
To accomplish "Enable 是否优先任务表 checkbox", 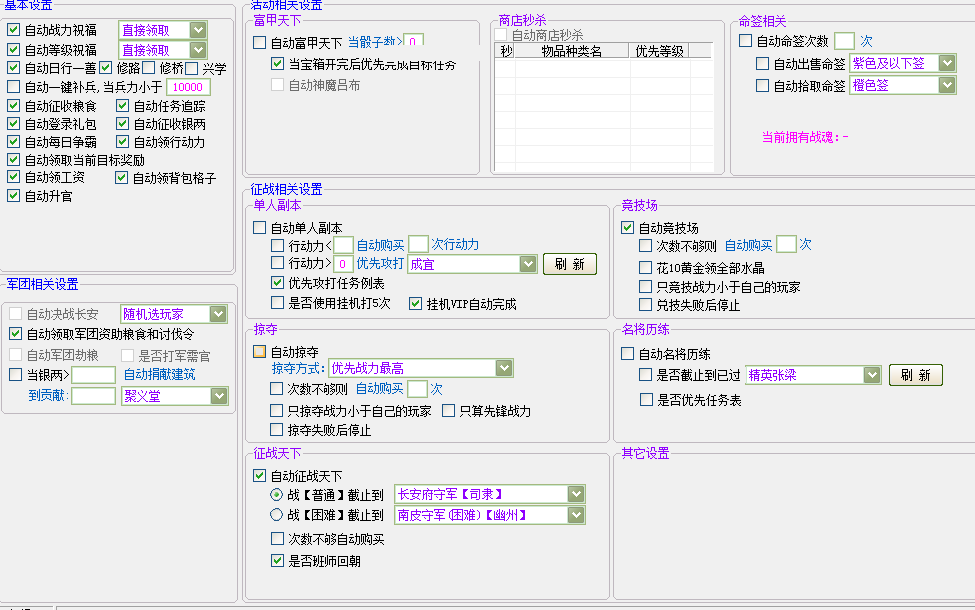I will tap(647, 400).
